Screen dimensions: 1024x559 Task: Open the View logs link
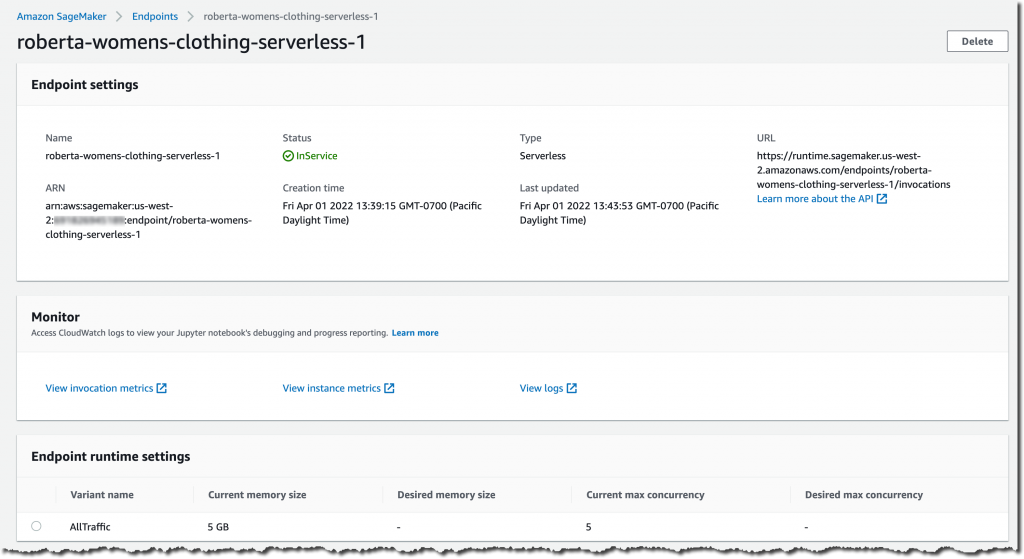541,388
